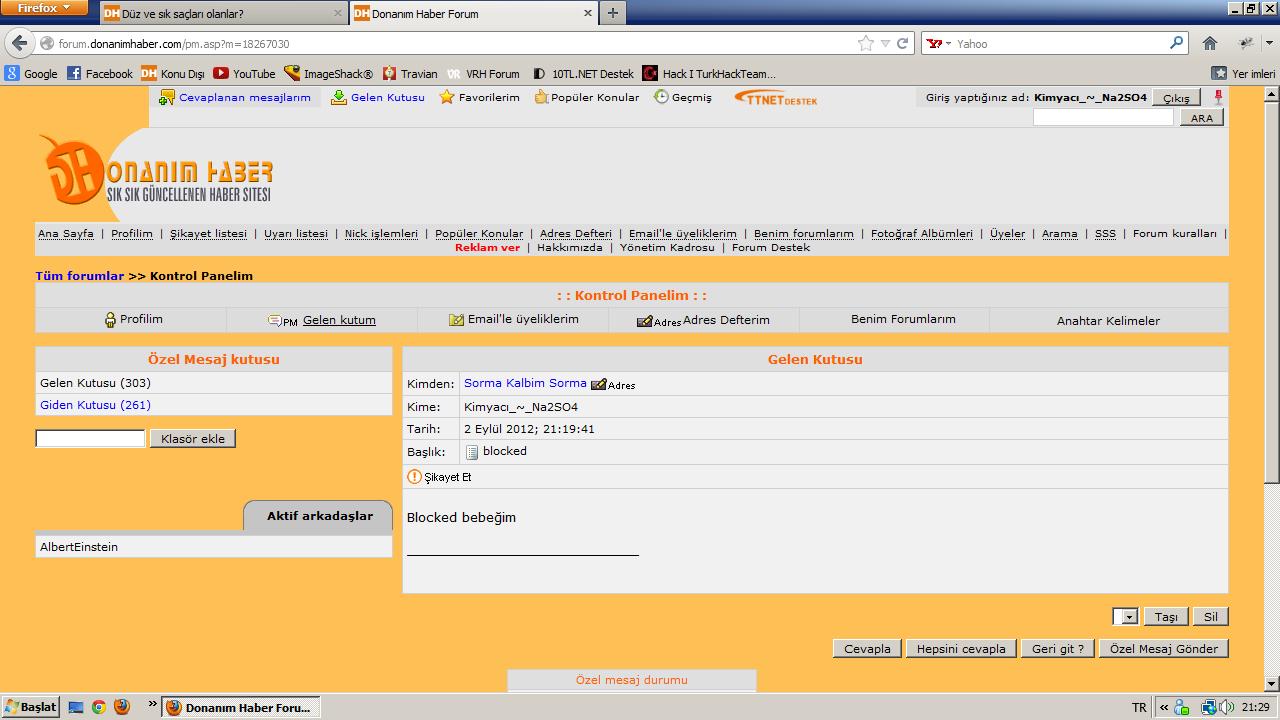Open the Yahoo search engine dropdown
This screenshot has width=1280, height=720.
[937, 43]
